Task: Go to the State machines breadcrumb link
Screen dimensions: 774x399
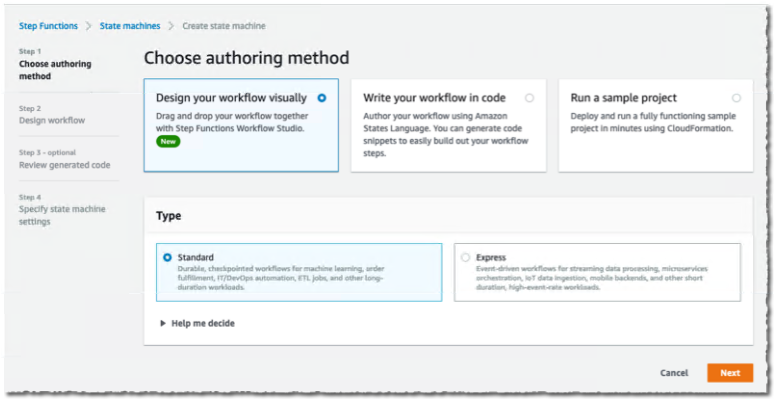Action: pos(130,26)
